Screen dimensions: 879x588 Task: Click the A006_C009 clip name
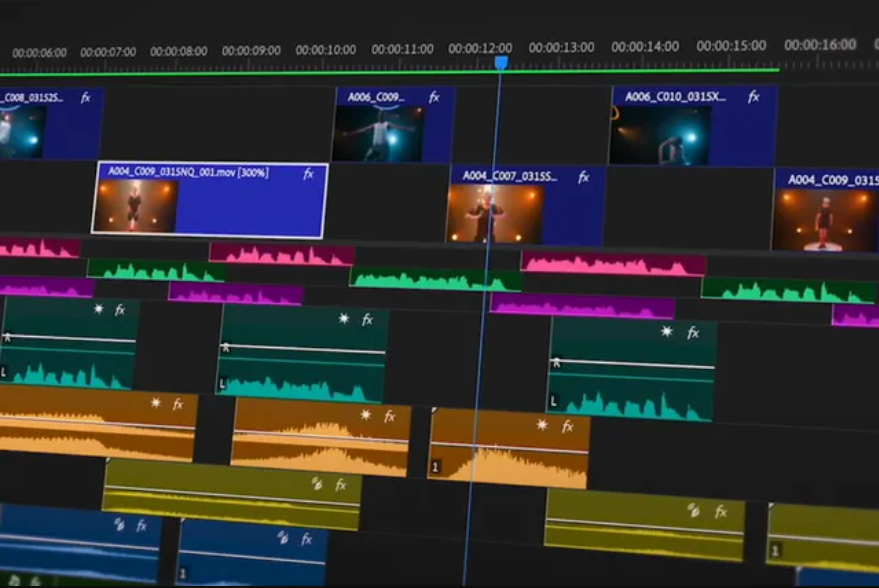376,97
